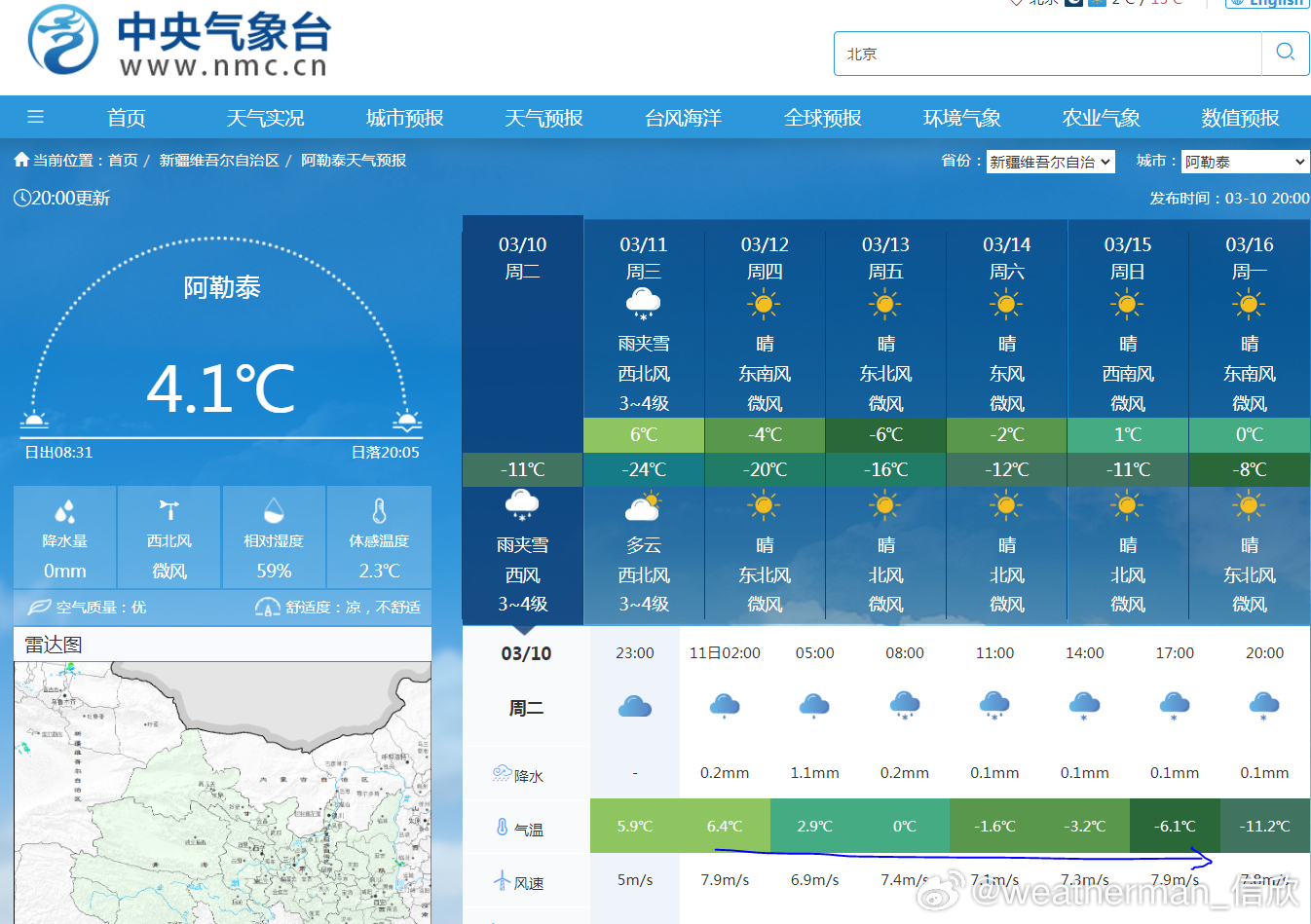Click the 6℃ high temperature cell
Image resolution: width=1311 pixels, height=924 pixels.
click(x=644, y=435)
